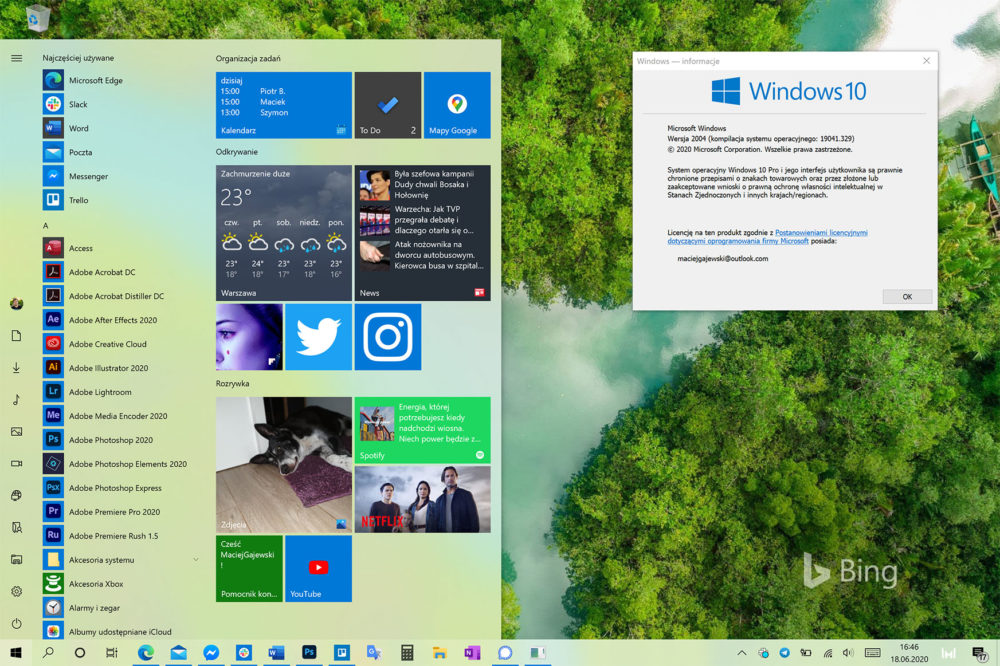Open the Power options in Start sidebar
The height and width of the screenshot is (666, 1000).
click(x=17, y=623)
